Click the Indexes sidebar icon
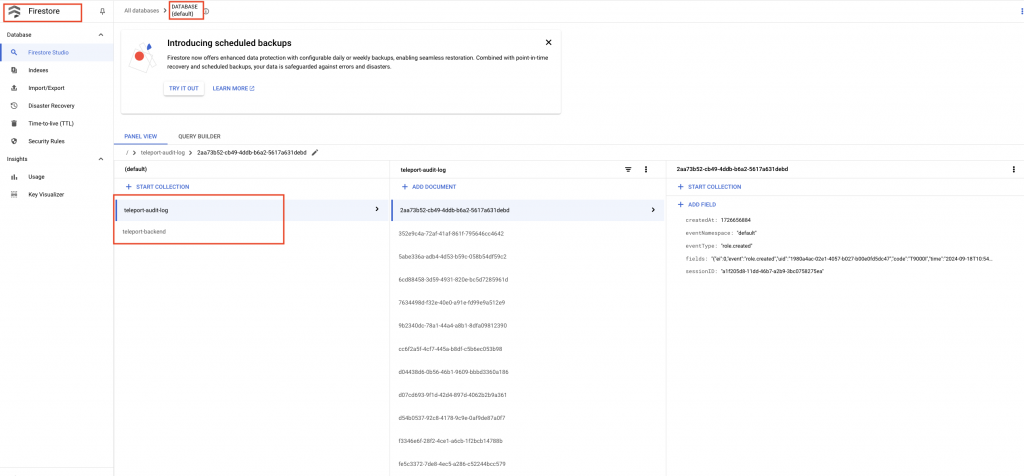Viewport: 1024px width, 476px height. [x=14, y=70]
